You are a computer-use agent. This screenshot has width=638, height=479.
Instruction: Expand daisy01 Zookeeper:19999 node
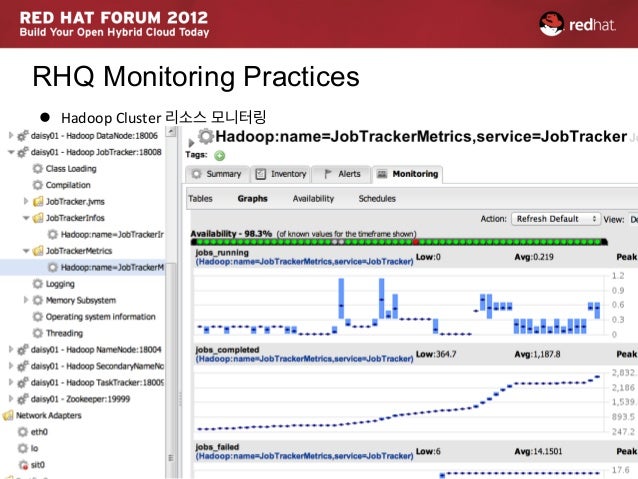tap(11, 398)
